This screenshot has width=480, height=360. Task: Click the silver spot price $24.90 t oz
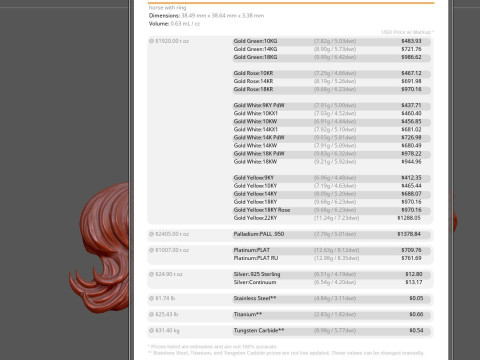166,274
